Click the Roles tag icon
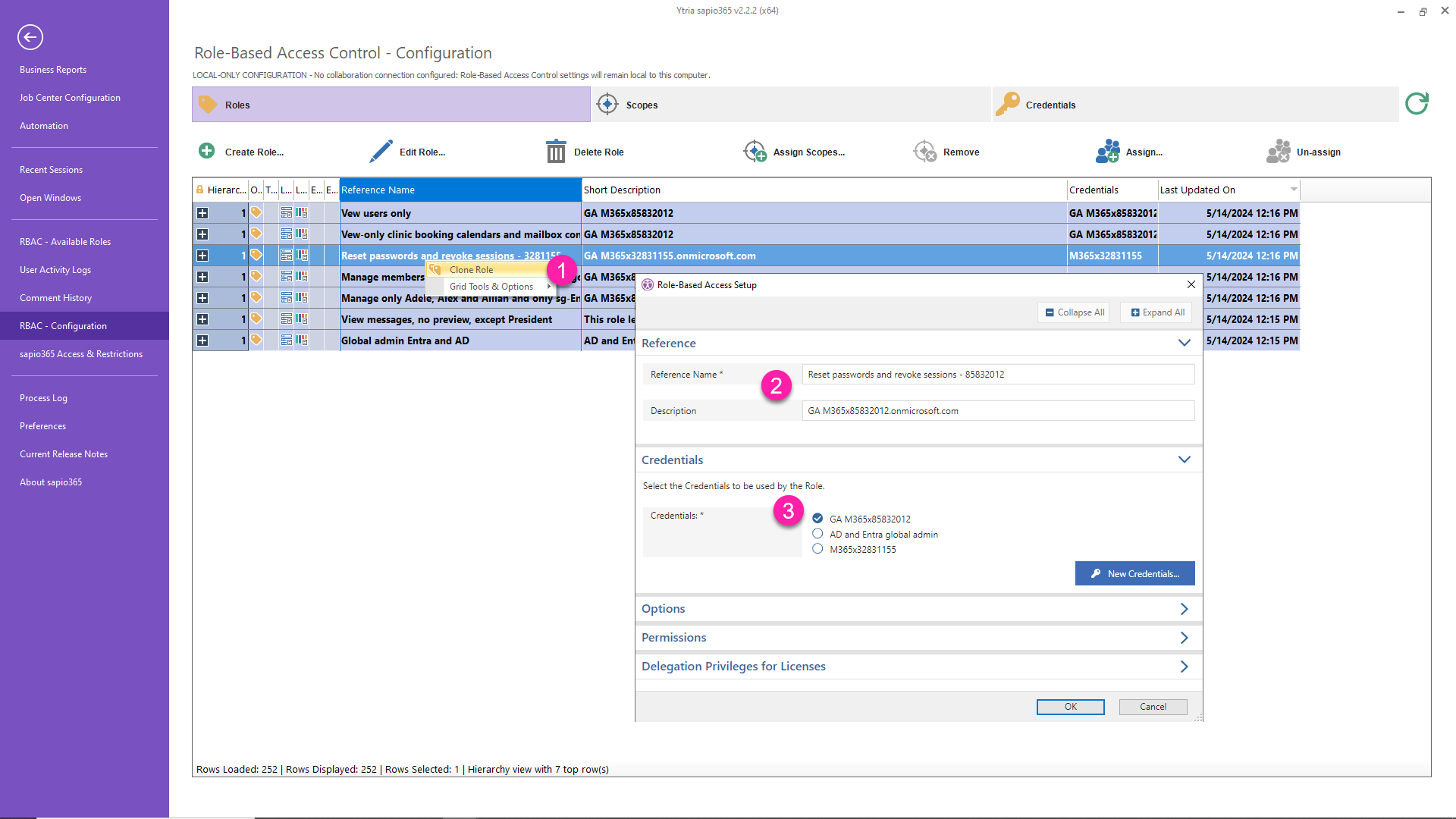The image size is (1456, 819). 208,104
